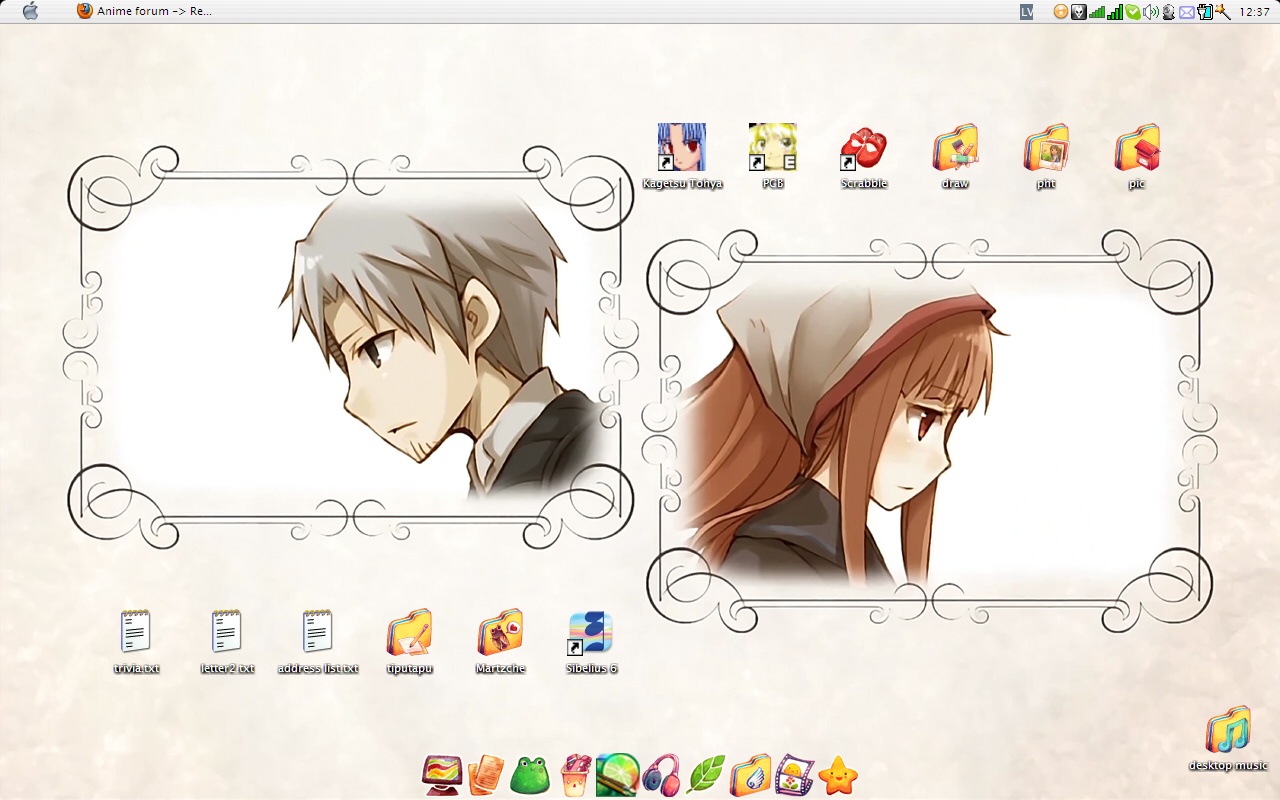1280x800 pixels.
Task: Click the webcam tray icon
Action: [x=1169, y=12]
